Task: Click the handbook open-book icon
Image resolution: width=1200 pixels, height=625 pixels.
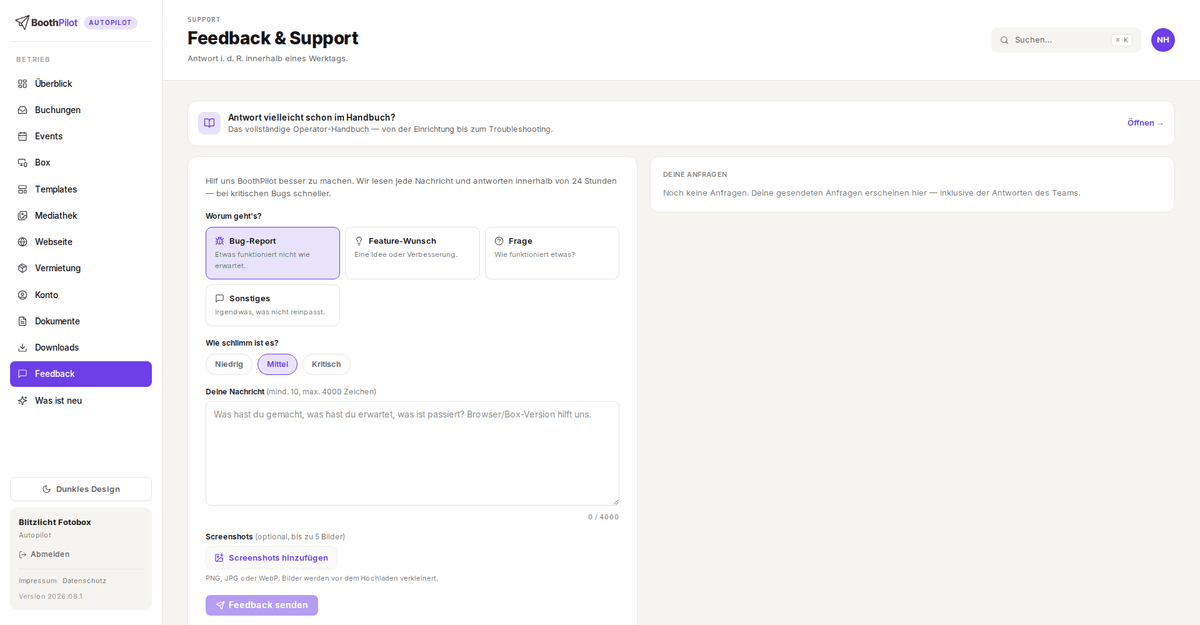Action: [209, 123]
